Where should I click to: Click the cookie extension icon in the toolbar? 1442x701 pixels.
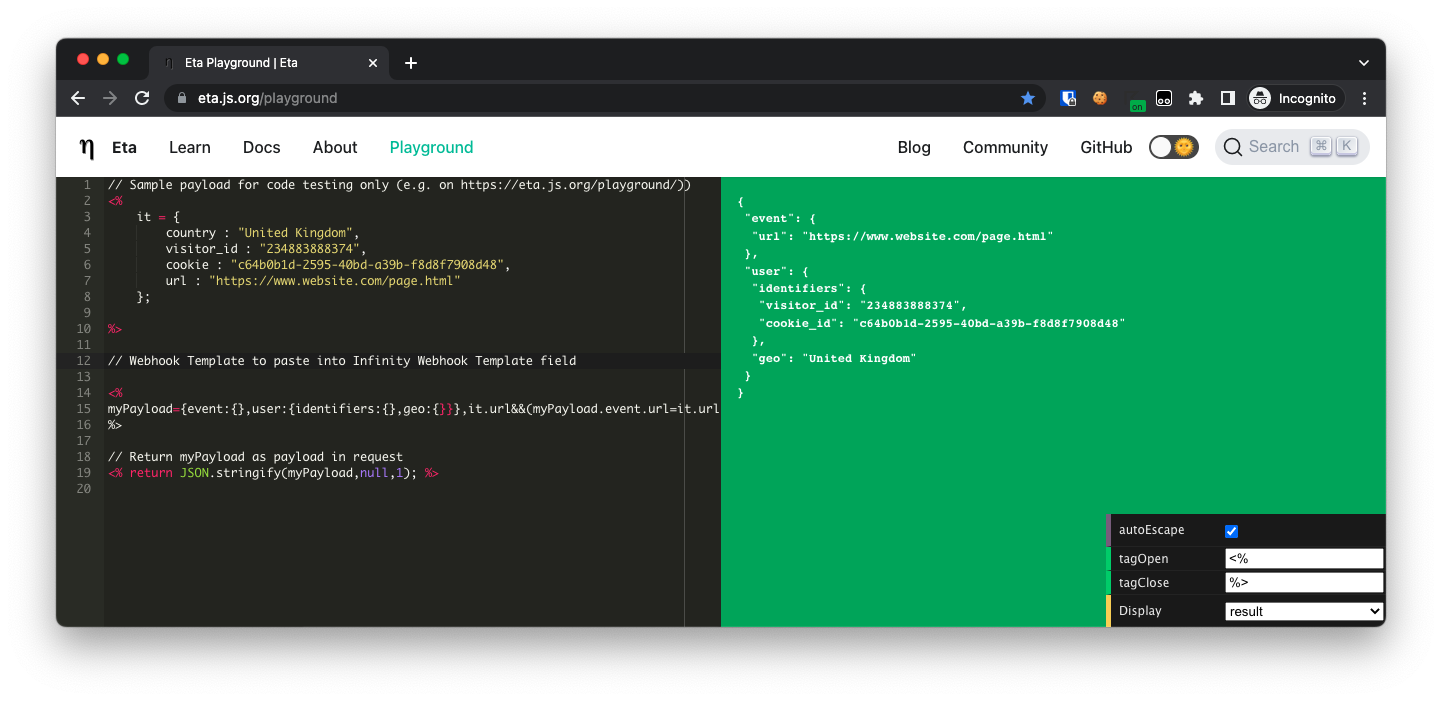coord(1100,98)
